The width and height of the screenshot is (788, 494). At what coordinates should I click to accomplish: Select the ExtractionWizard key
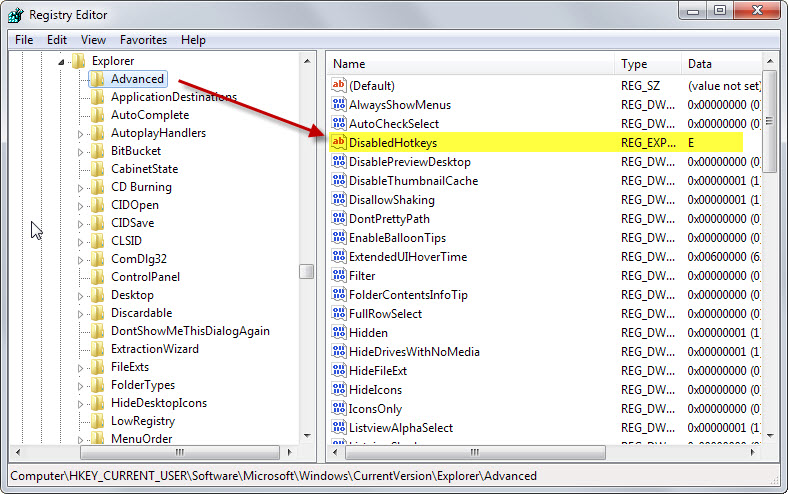click(155, 349)
